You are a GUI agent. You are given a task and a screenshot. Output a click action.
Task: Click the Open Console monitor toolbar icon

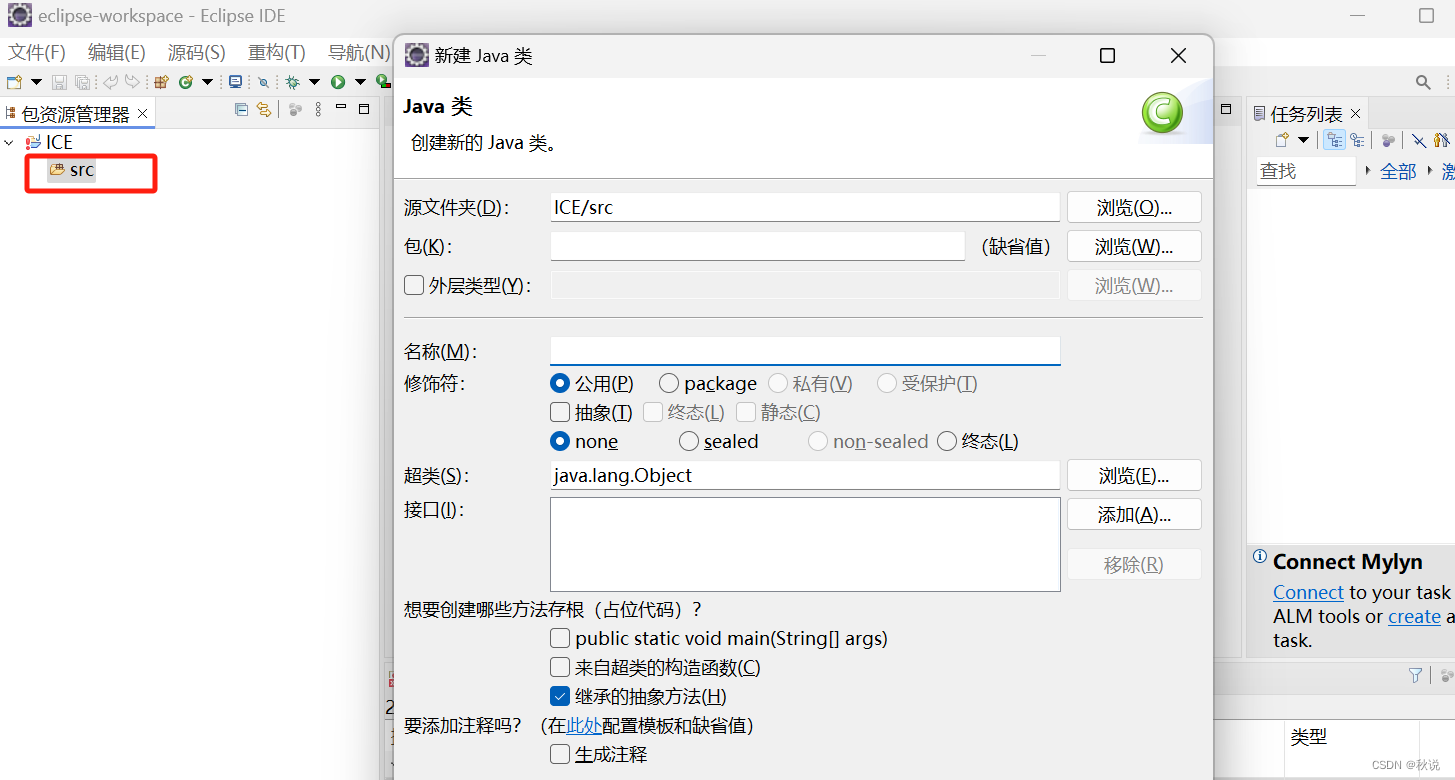coord(235,82)
